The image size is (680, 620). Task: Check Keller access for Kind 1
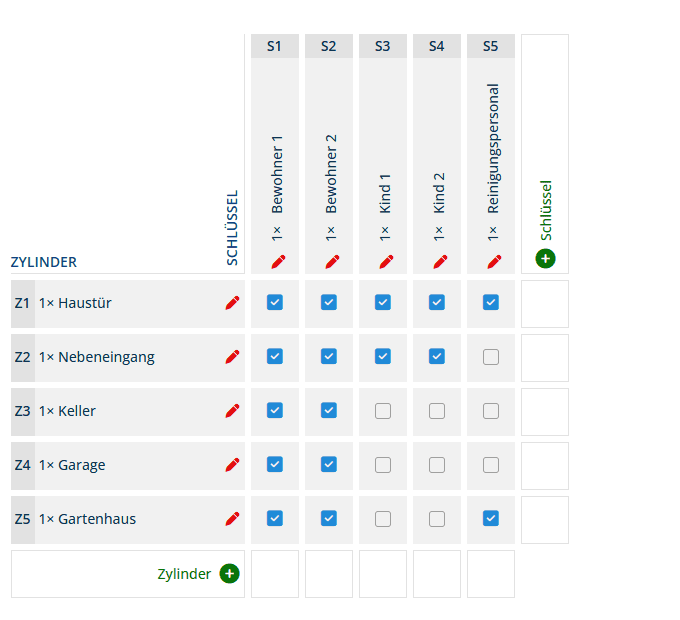pyautogui.click(x=383, y=410)
